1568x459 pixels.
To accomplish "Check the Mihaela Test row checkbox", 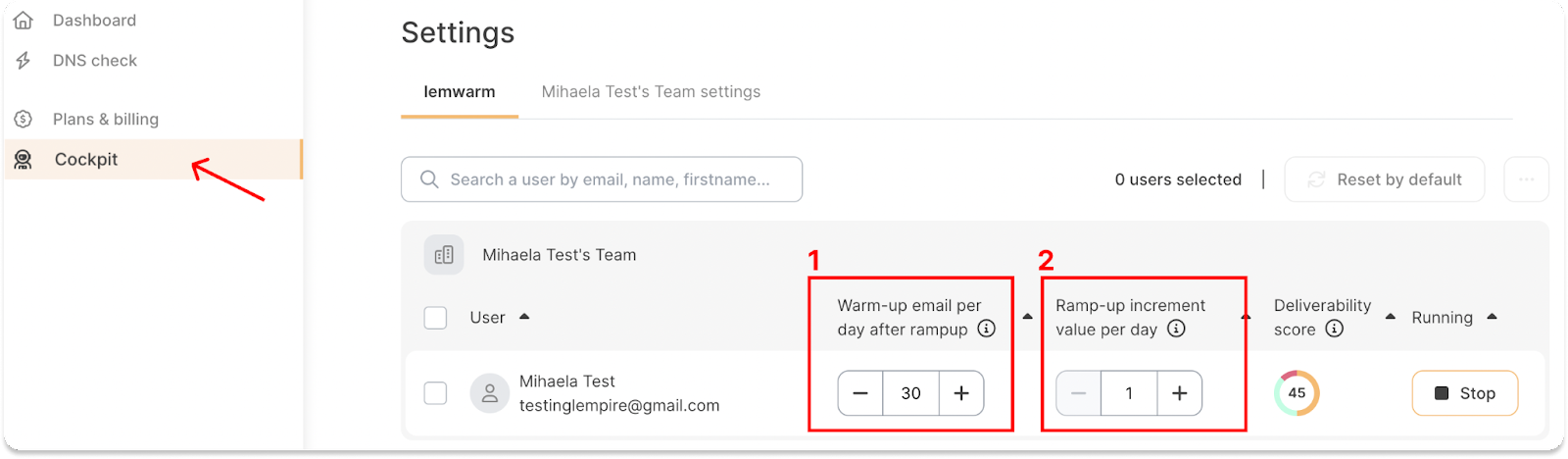I will [435, 393].
